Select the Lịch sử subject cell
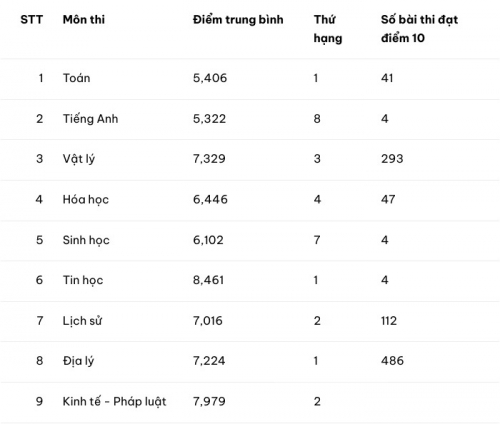The image size is (500, 424). [x=82, y=321]
